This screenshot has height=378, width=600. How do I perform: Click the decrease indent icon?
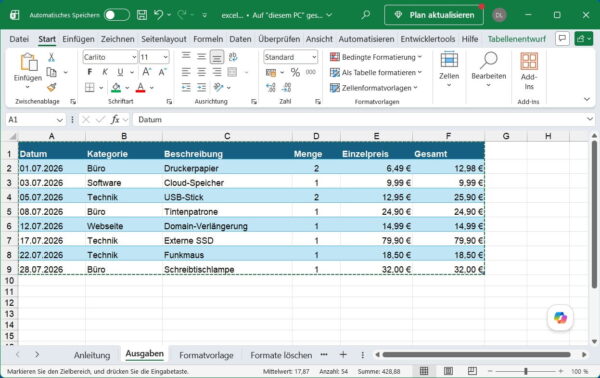(x=186, y=88)
